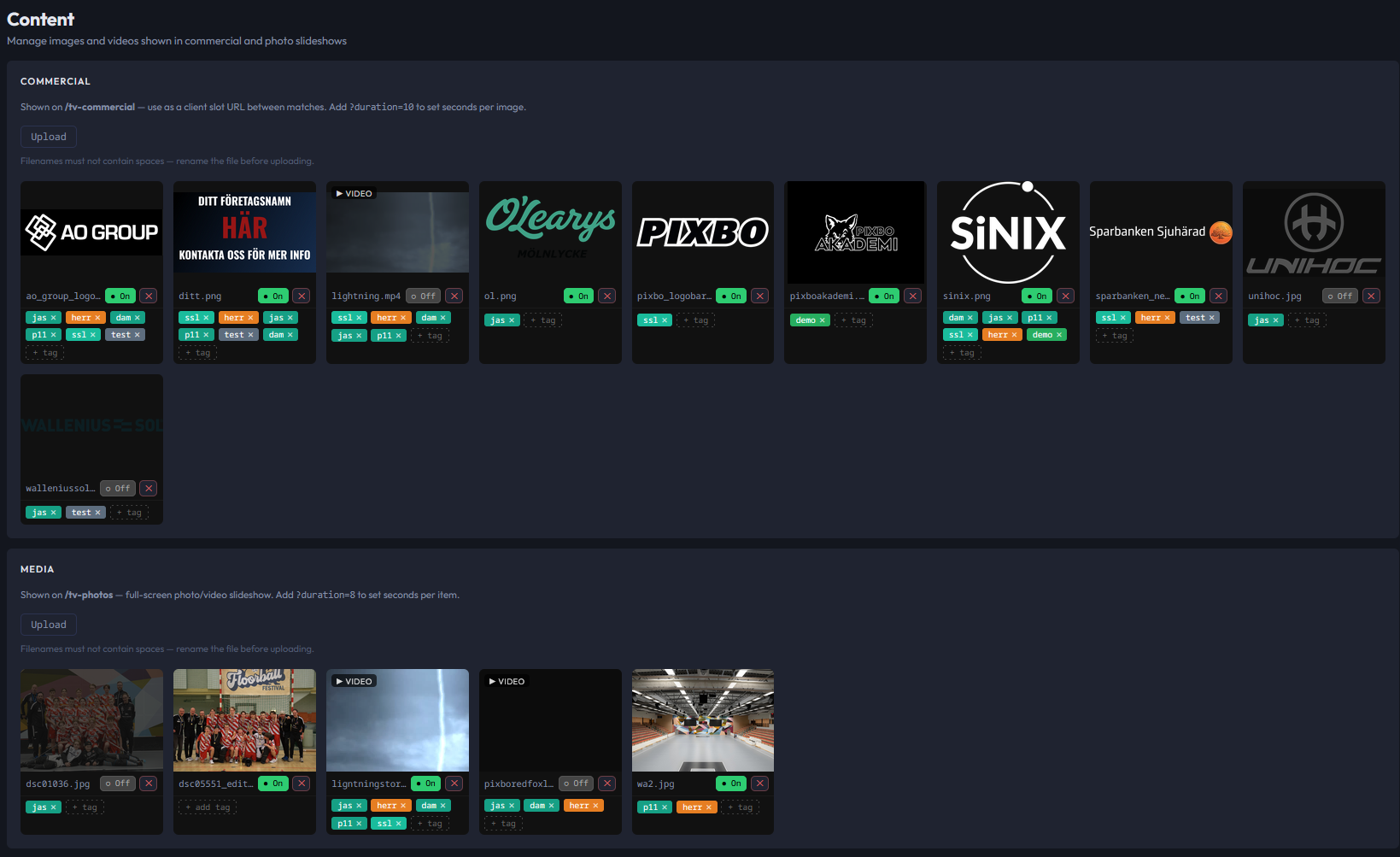This screenshot has width=1400, height=857.
Task: Click Upload button in Commercial section
Action: 49,137
